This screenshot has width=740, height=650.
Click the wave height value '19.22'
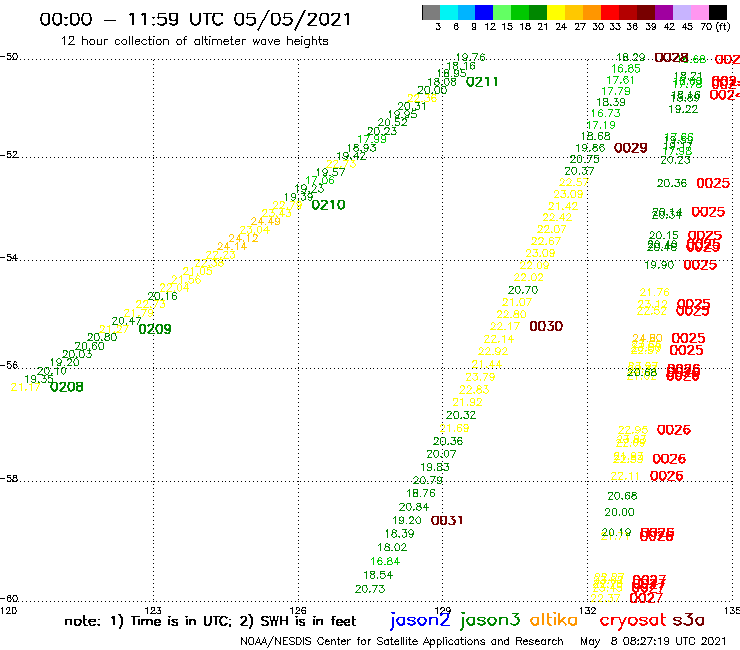tap(683, 109)
